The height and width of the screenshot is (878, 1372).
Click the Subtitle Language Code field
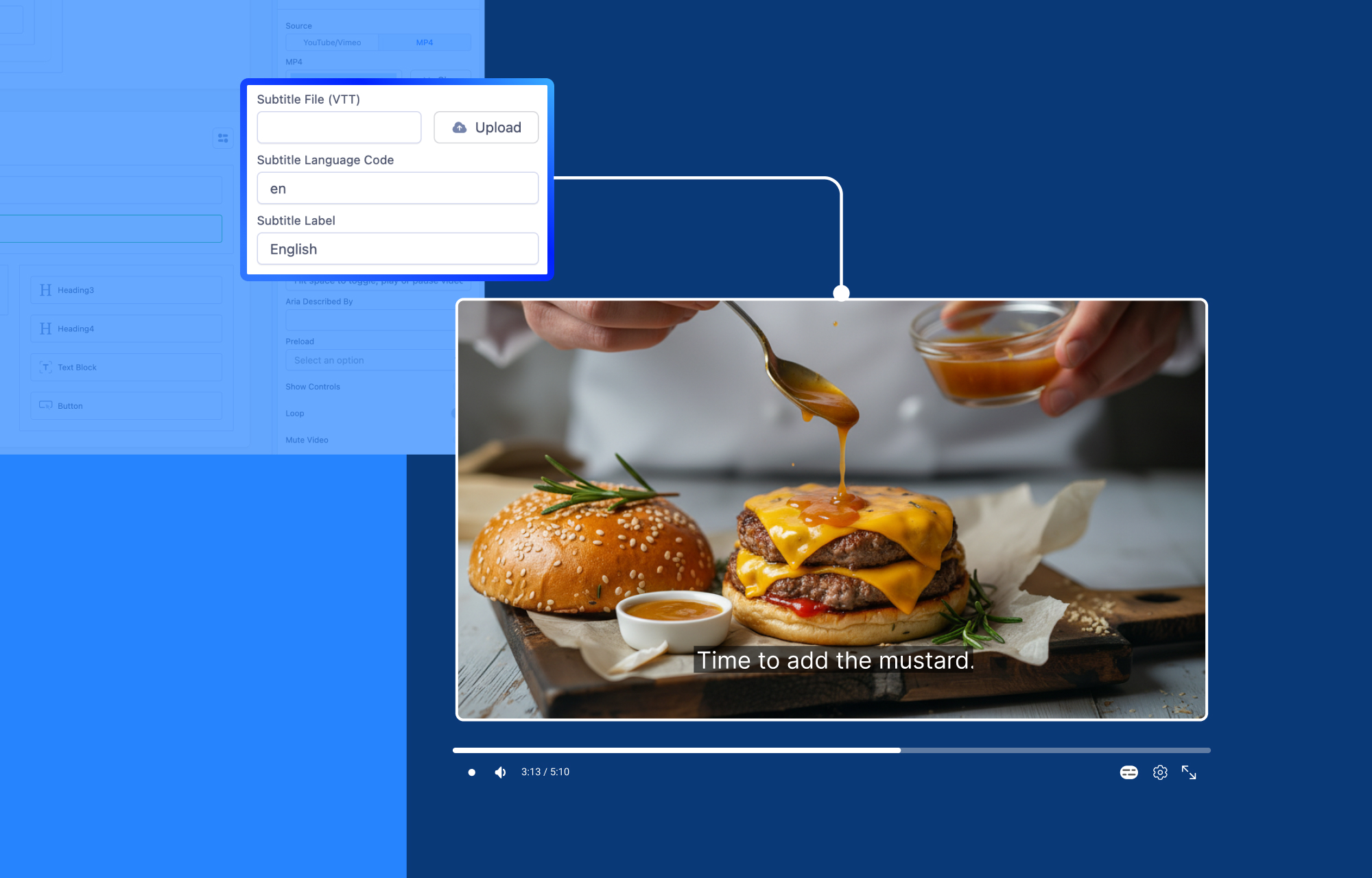(x=397, y=188)
